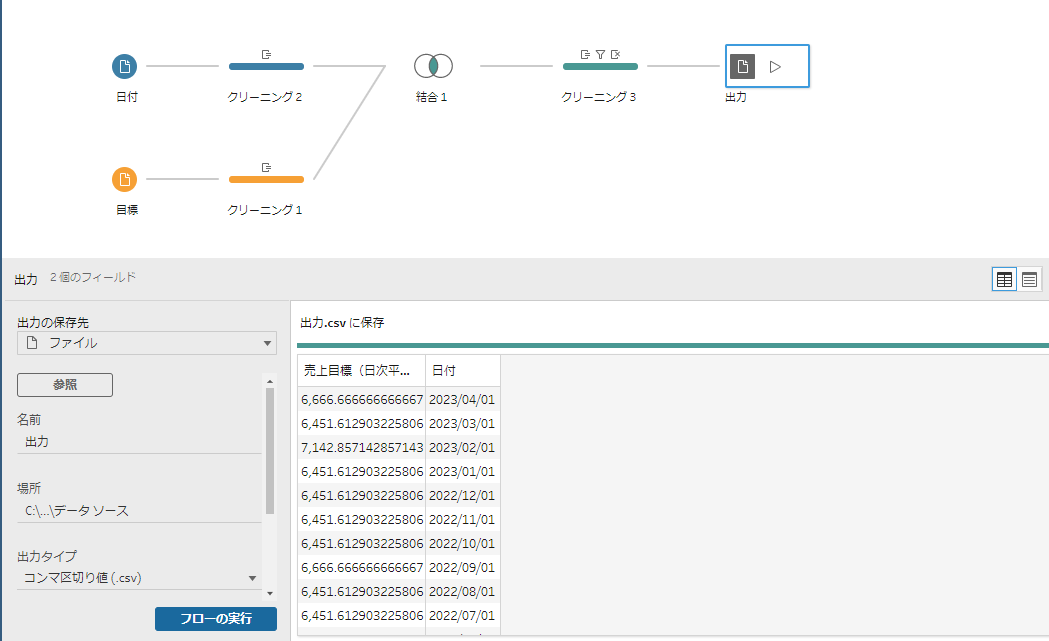Expand the 出力タイプ コンマ区切り値 dropdown
This screenshot has height=641, width=1049.
(x=140, y=577)
